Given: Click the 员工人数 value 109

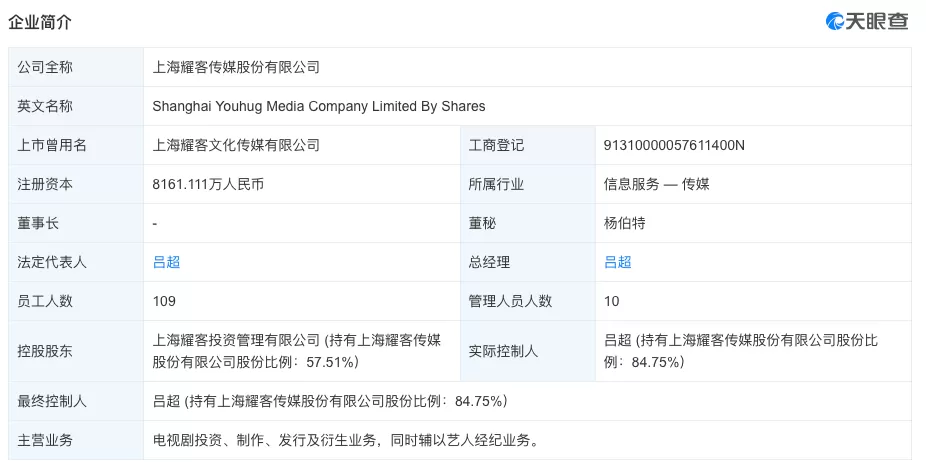Looking at the screenshot, I should pos(164,301).
